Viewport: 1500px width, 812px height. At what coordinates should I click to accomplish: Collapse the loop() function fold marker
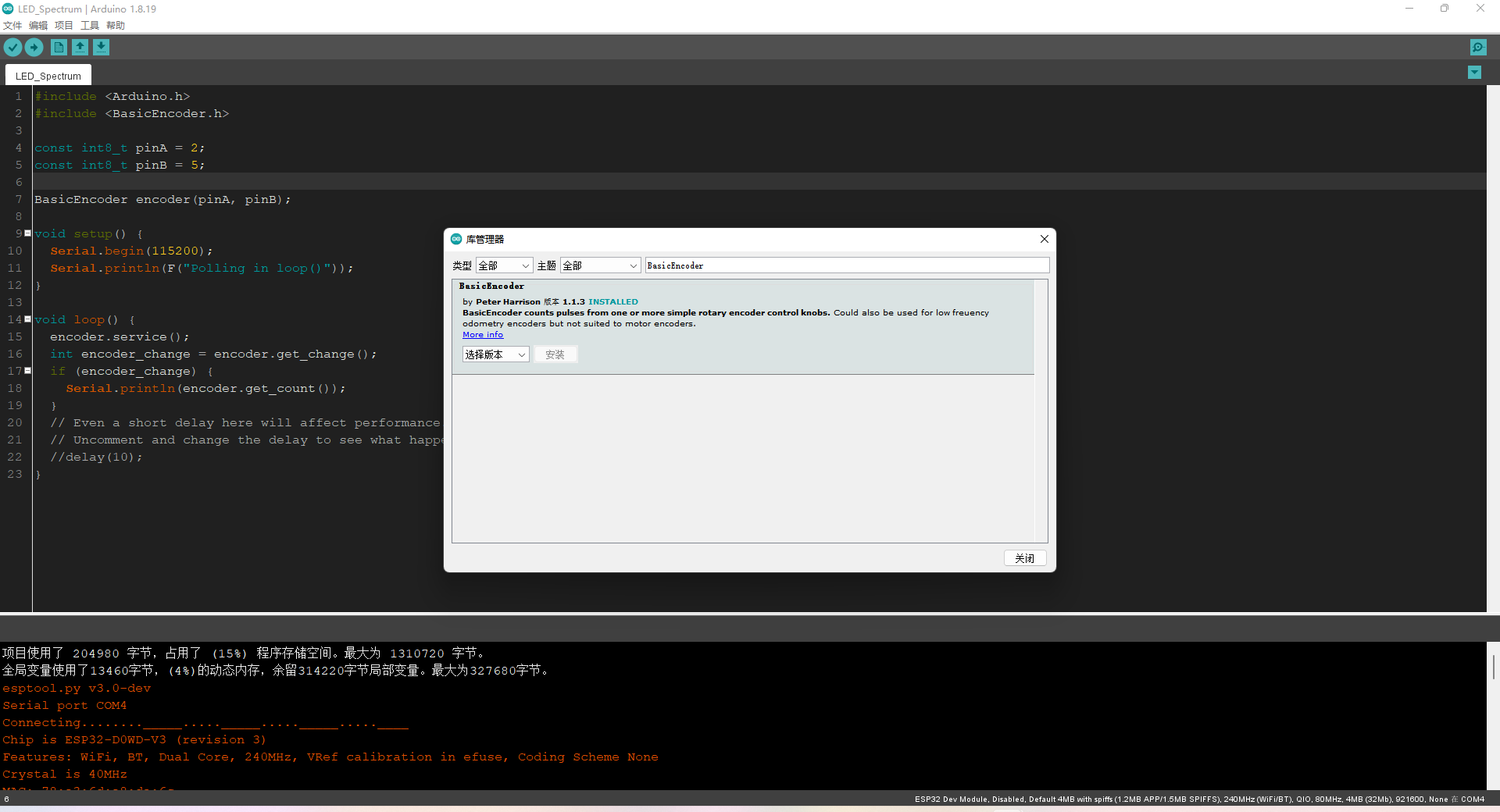tap(28, 319)
